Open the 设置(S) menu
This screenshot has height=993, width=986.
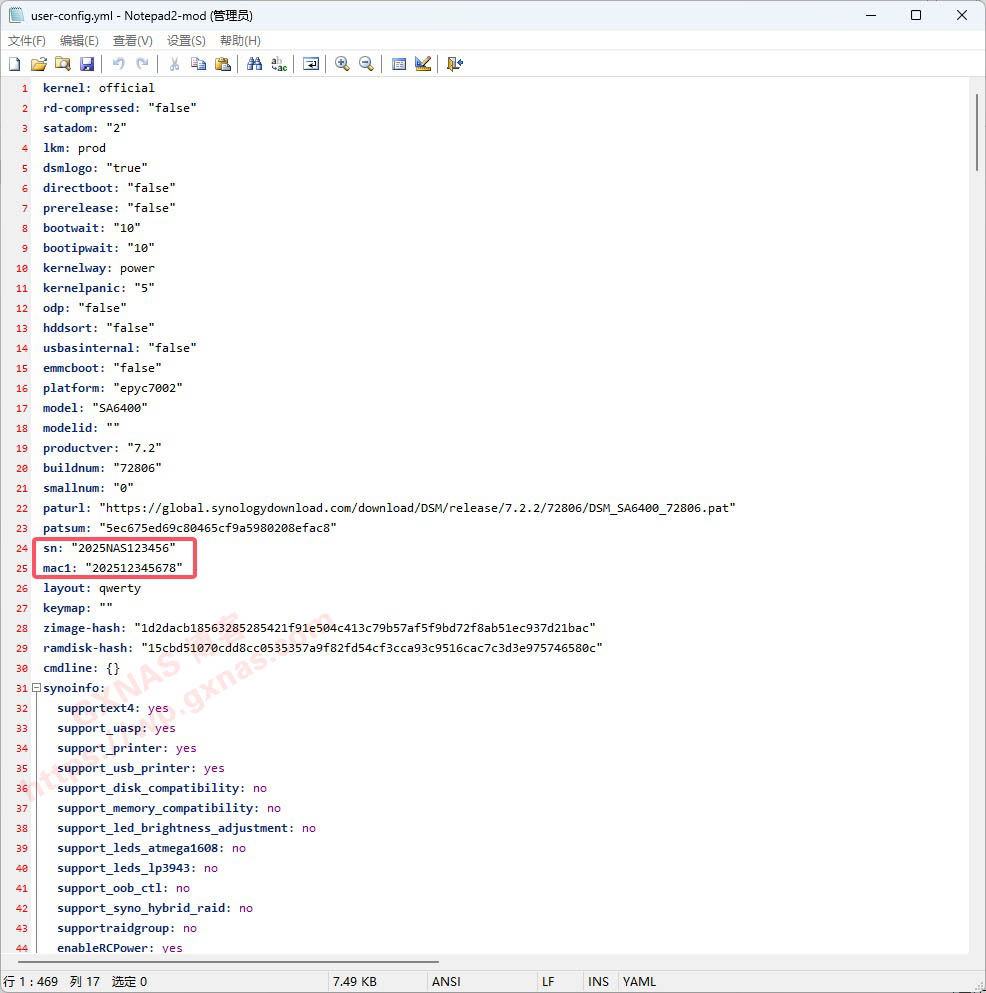(x=186, y=41)
